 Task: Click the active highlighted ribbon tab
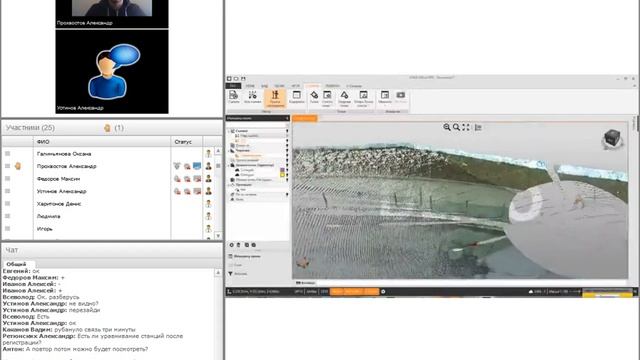[x=312, y=86]
